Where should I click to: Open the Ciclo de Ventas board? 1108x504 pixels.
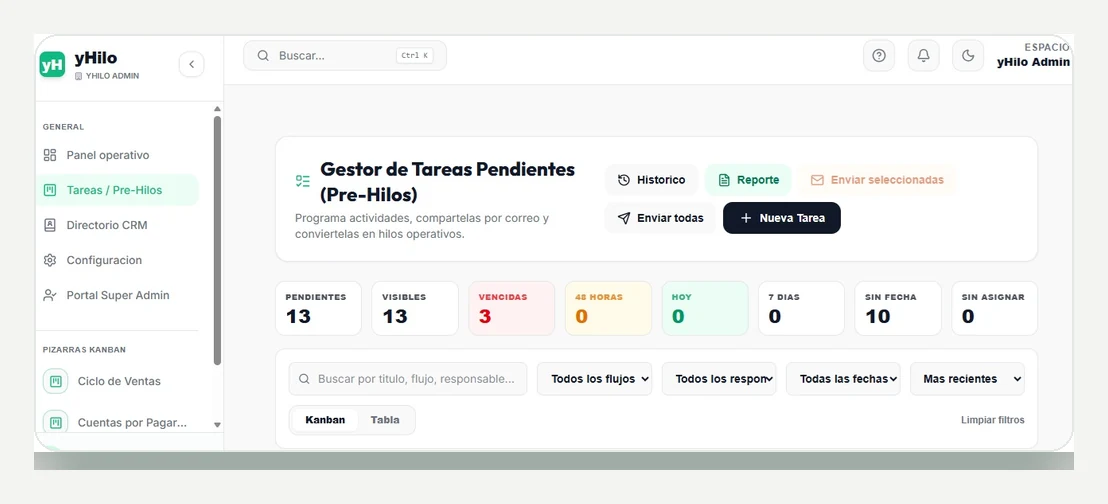pos(119,381)
